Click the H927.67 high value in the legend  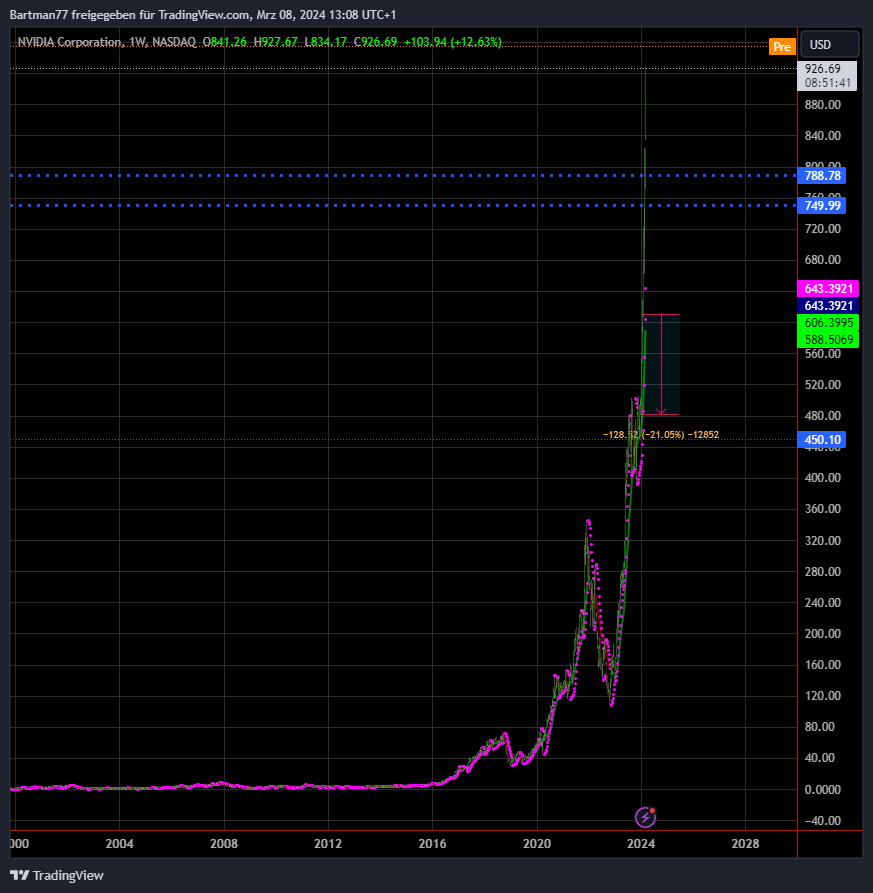click(276, 42)
